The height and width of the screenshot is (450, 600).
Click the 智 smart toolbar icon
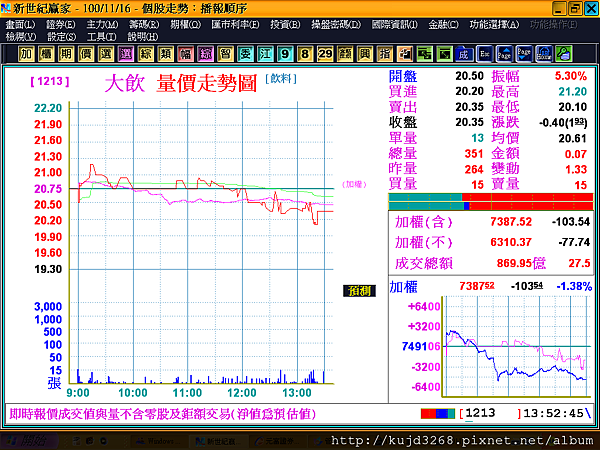[225, 54]
